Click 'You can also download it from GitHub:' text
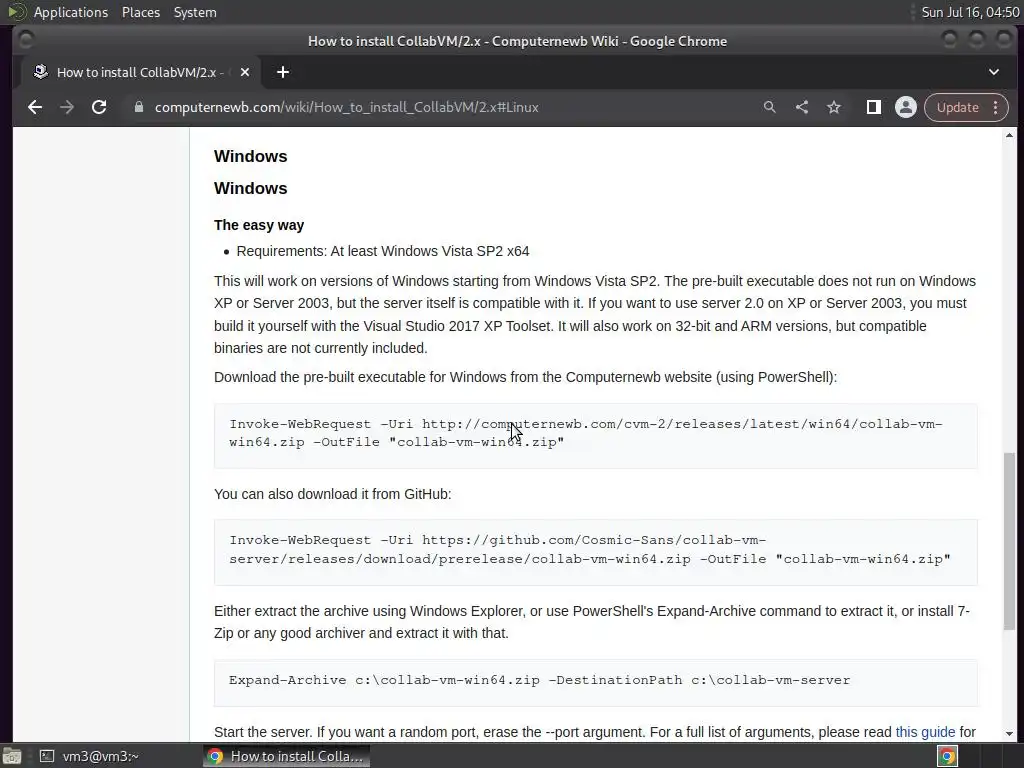Image resolution: width=1024 pixels, height=768 pixels. click(x=332, y=494)
